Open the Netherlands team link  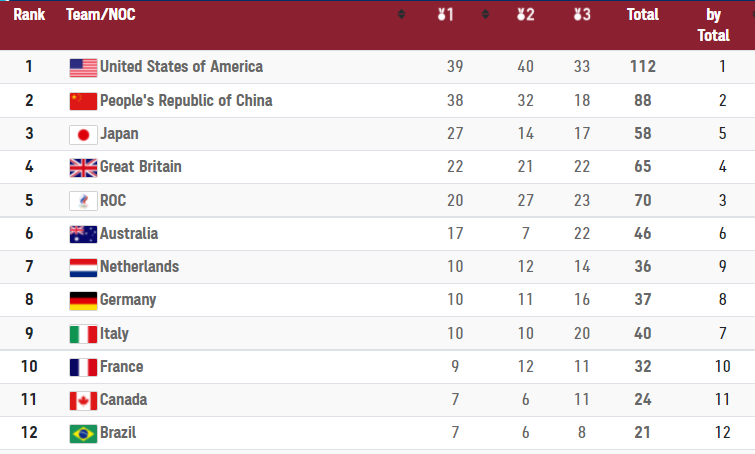[x=139, y=267]
